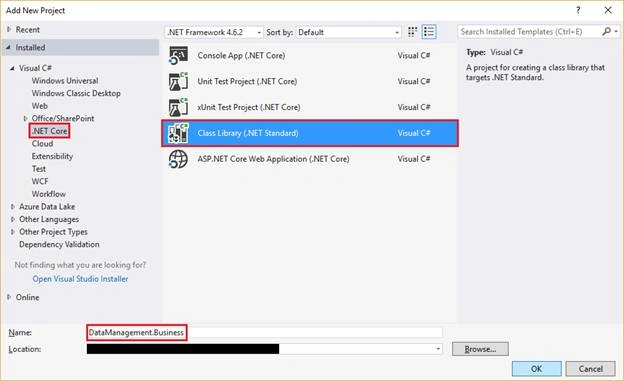Click the Browse... button
The width and height of the screenshot is (624, 381).
480,349
